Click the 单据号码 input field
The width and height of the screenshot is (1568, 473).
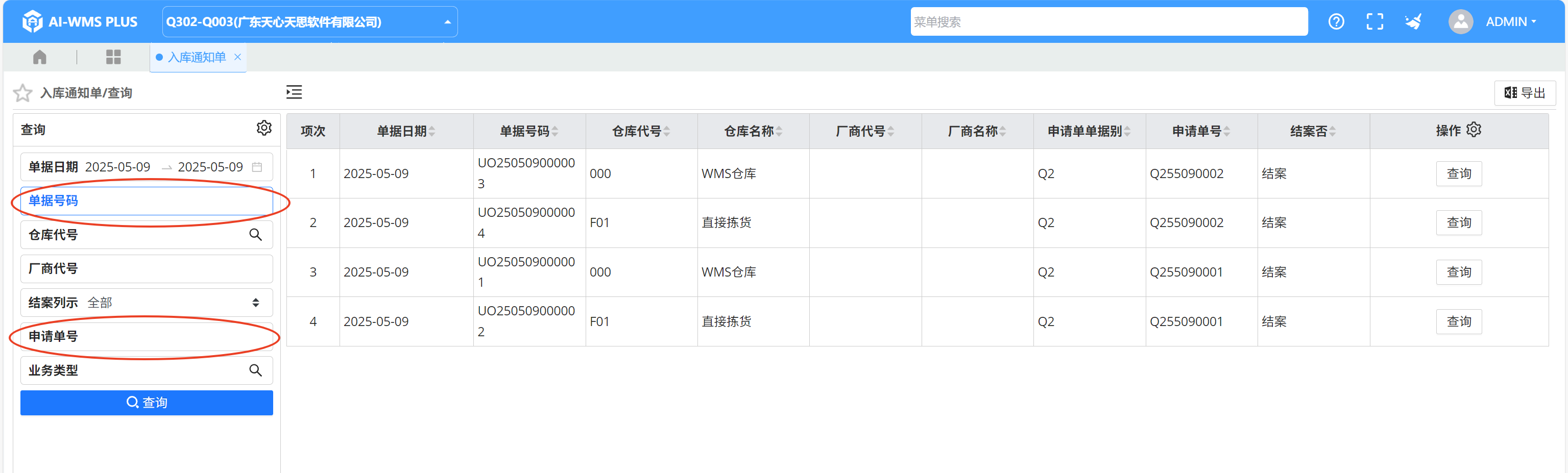[x=147, y=201]
